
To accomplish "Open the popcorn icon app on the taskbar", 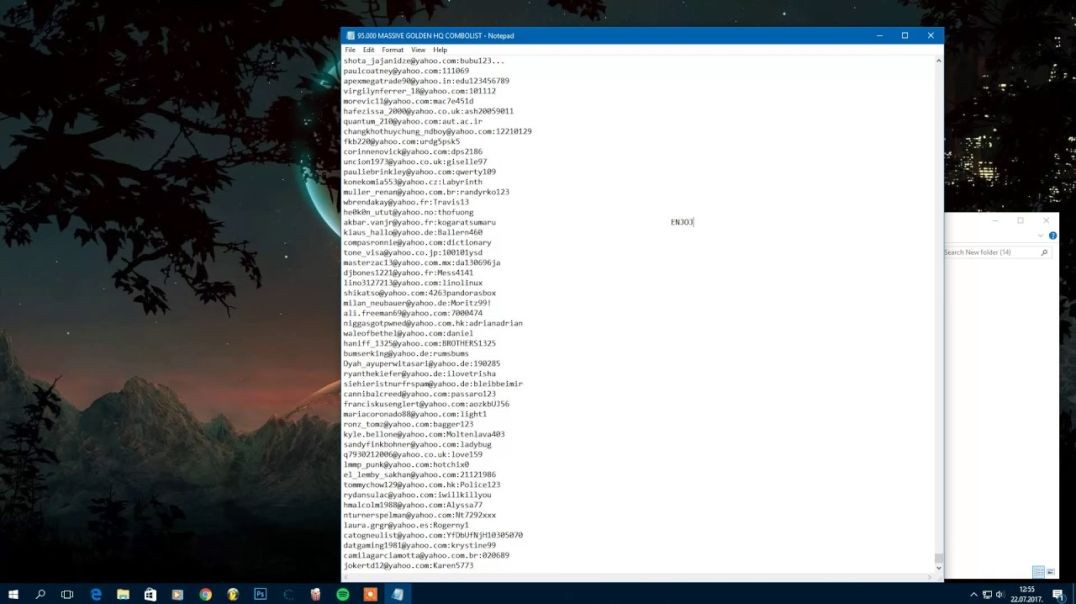I will click(315, 594).
